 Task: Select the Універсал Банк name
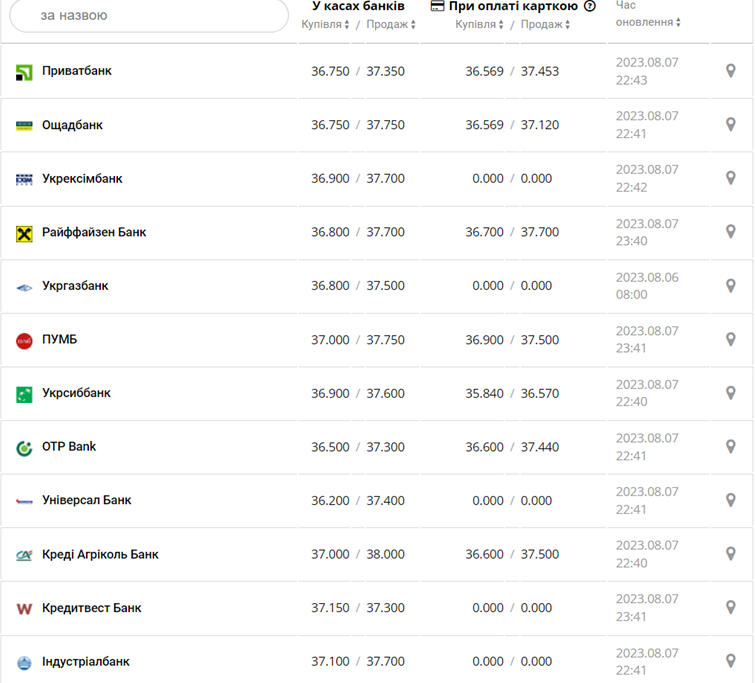pyautogui.click(x=87, y=500)
